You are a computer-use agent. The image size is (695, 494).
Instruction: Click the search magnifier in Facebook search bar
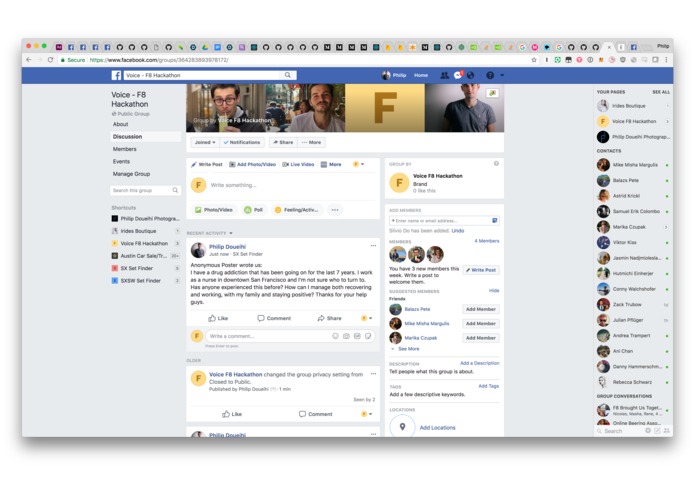pyautogui.click(x=288, y=75)
